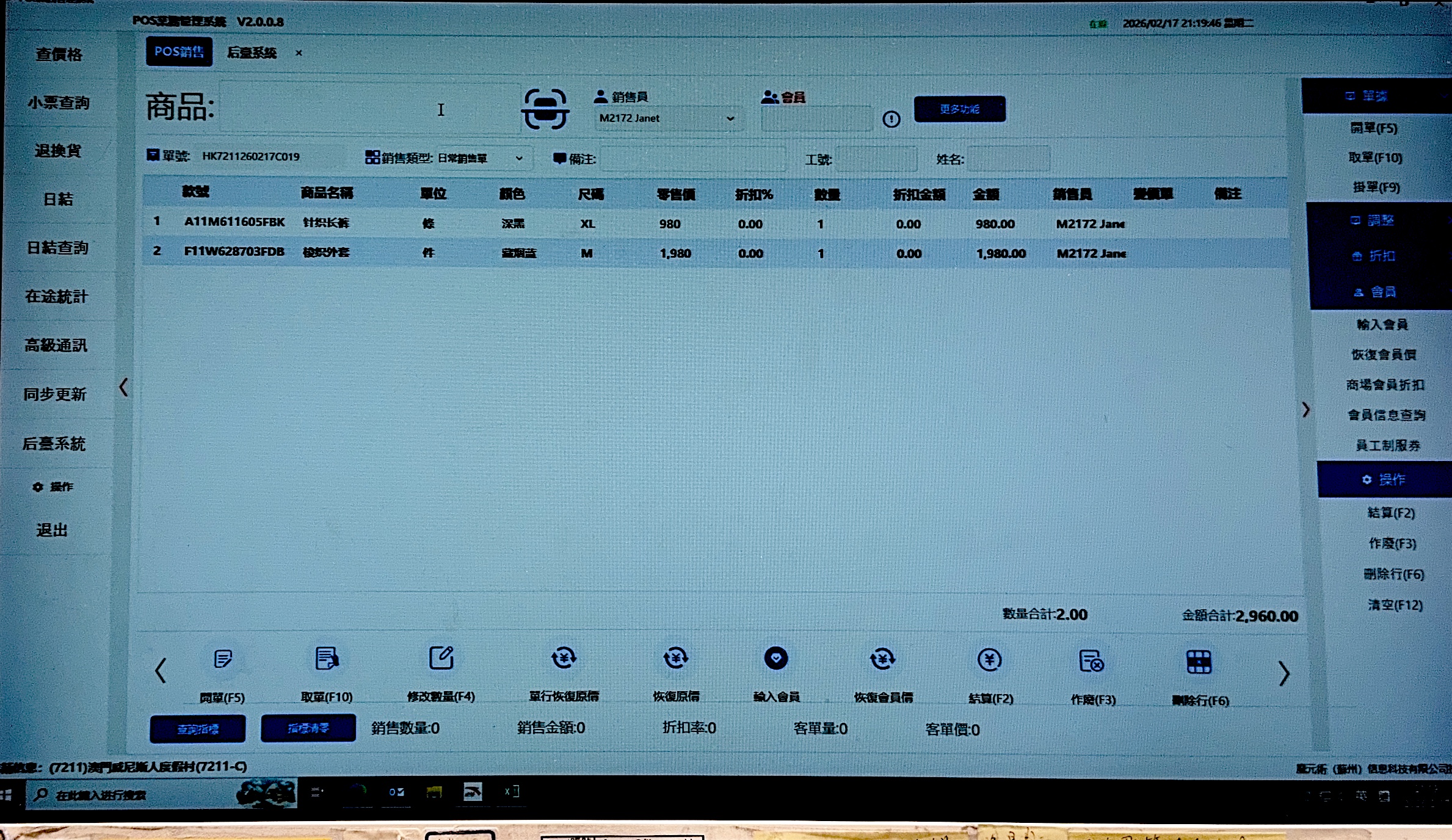1452x840 pixels.
Task: Click the 作廢(F3) icon in the bottom toolbar
Action: [1092, 661]
